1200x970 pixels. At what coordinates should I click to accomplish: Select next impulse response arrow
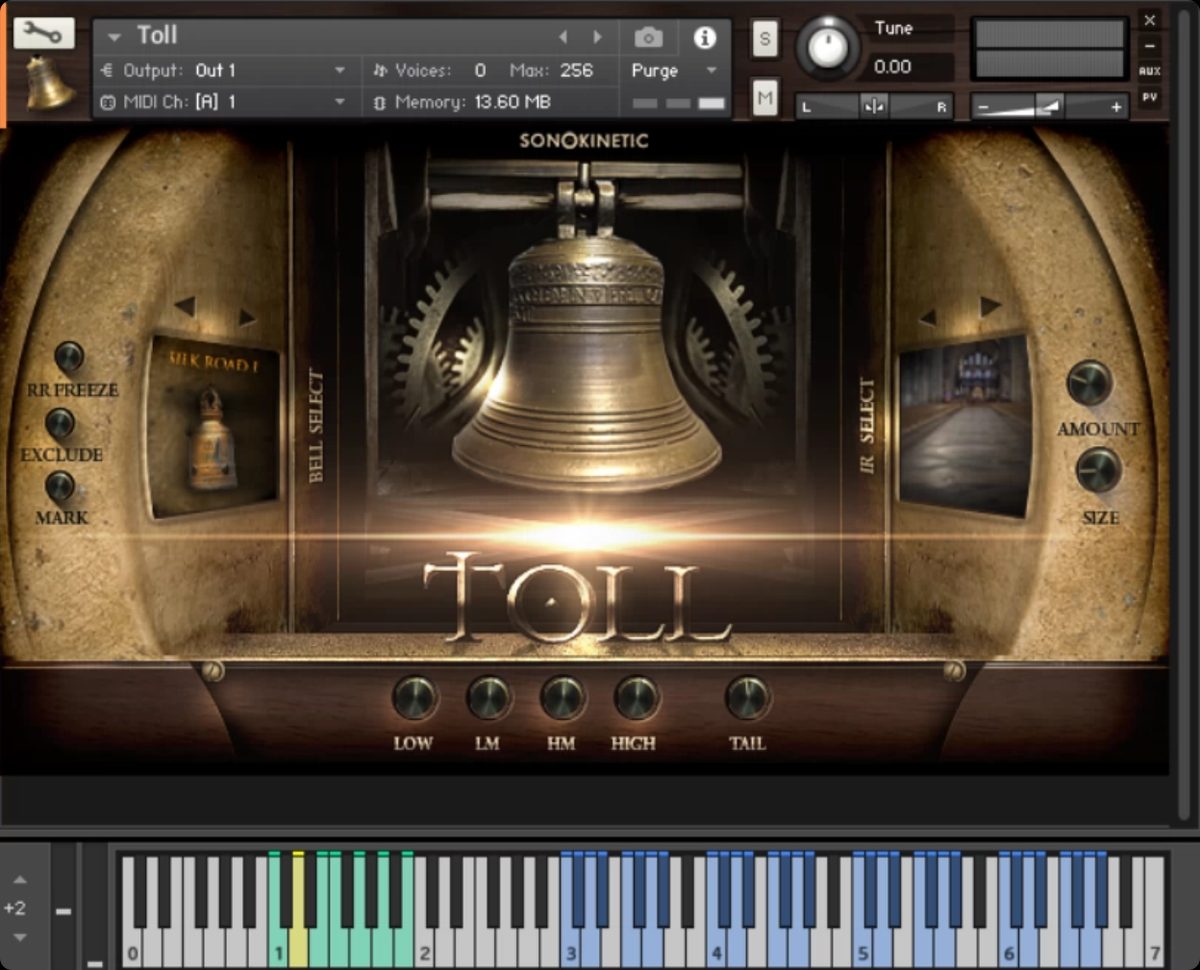[x=990, y=306]
